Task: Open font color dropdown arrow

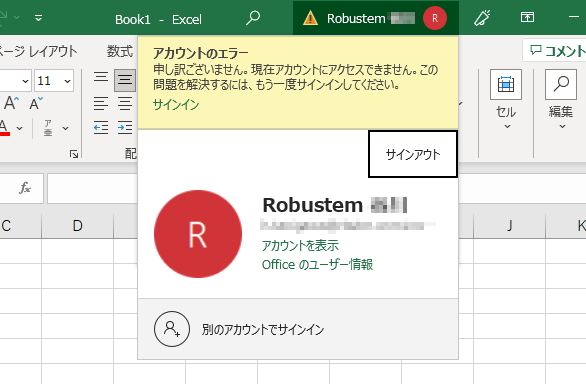Action: [19, 128]
